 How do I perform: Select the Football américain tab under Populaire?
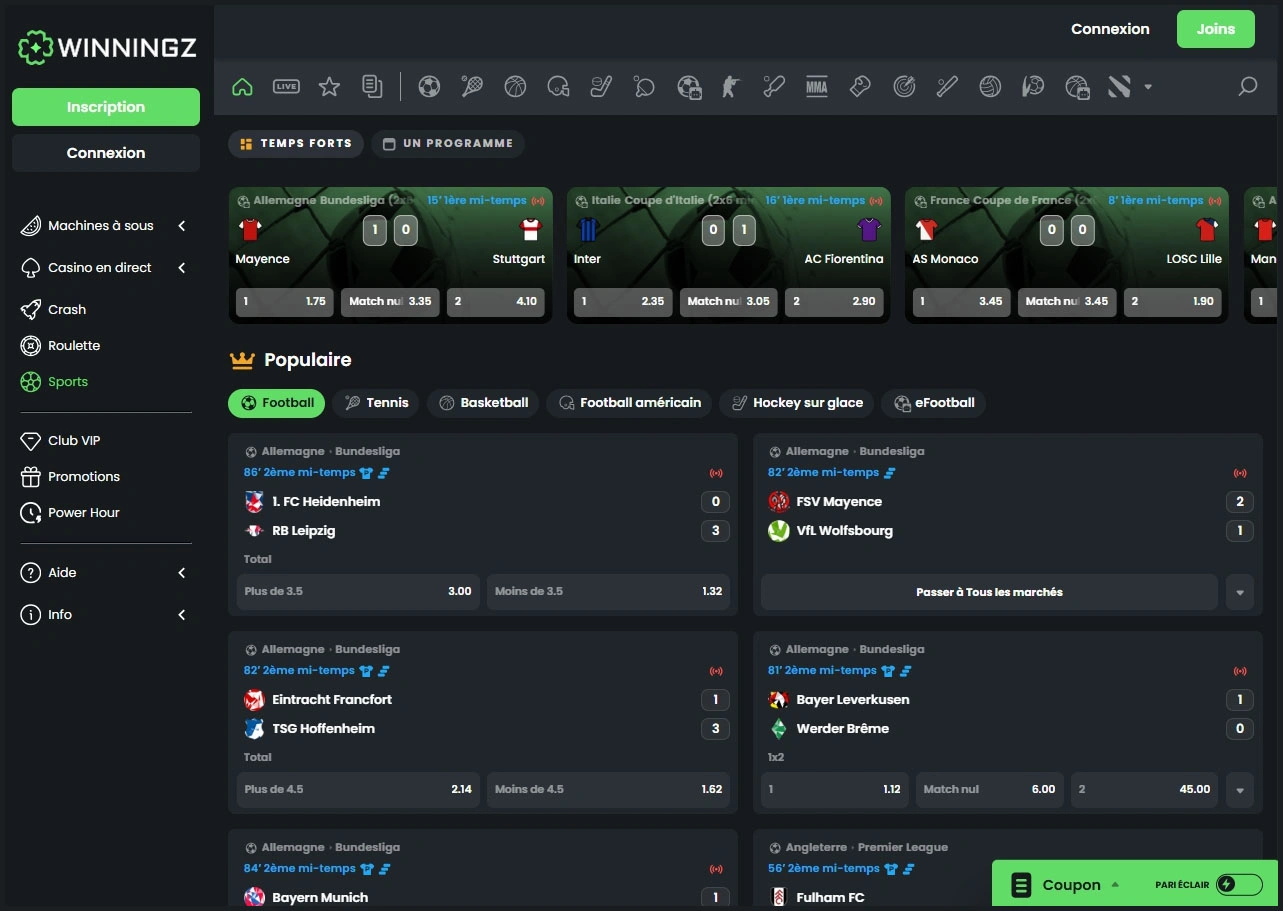(630, 403)
